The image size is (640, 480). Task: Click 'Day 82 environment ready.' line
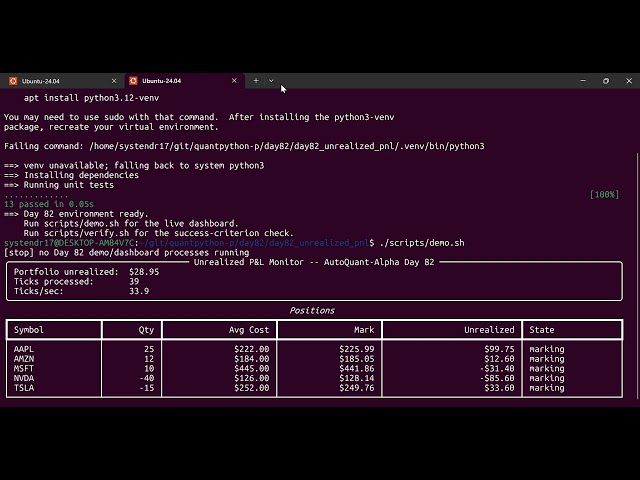click(76, 214)
